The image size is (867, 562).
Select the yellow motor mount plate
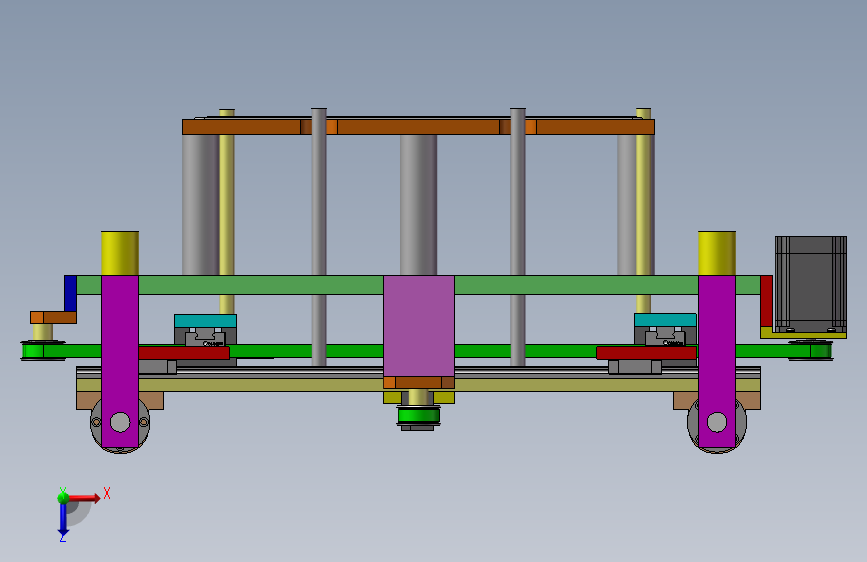803,335
